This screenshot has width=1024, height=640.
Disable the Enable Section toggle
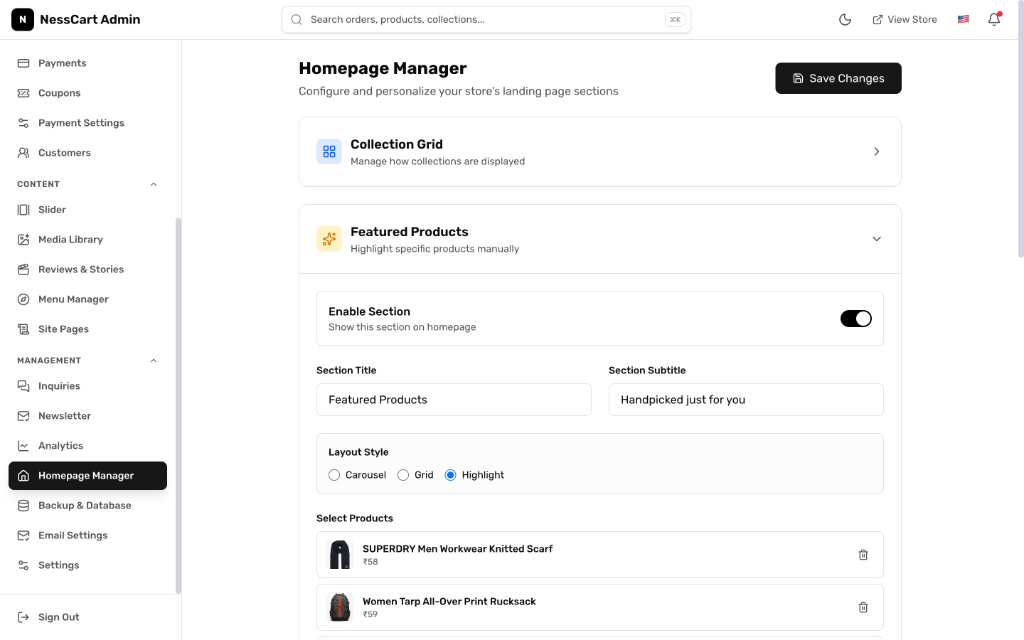[856, 317]
